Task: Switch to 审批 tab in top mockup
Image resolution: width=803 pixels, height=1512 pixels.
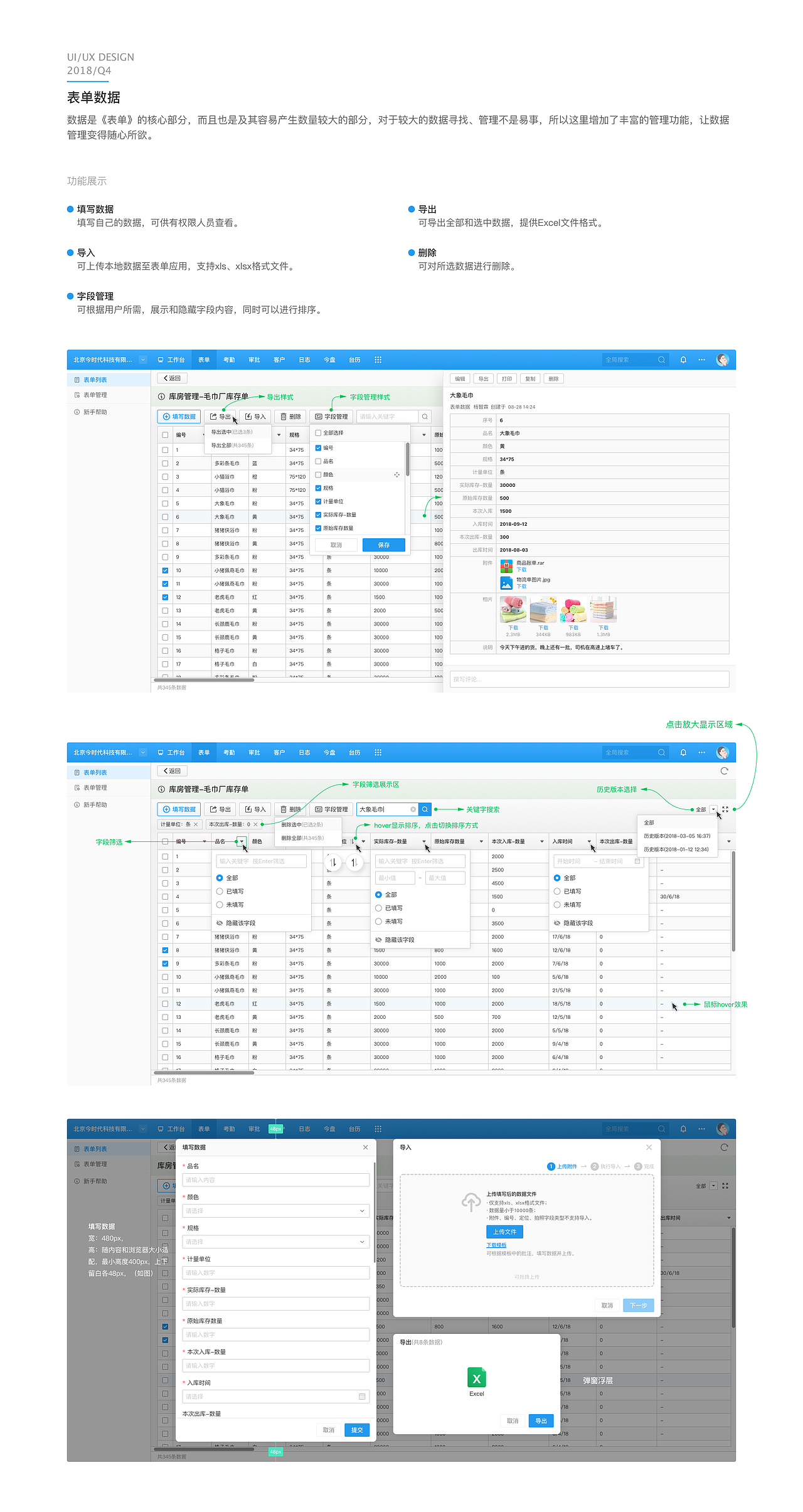Action: tap(254, 360)
